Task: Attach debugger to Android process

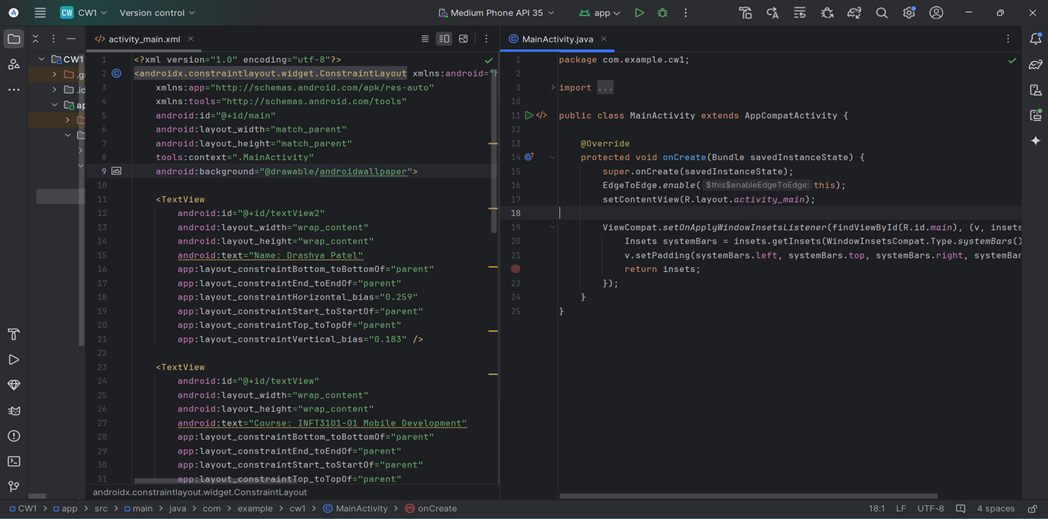Action: click(827, 13)
